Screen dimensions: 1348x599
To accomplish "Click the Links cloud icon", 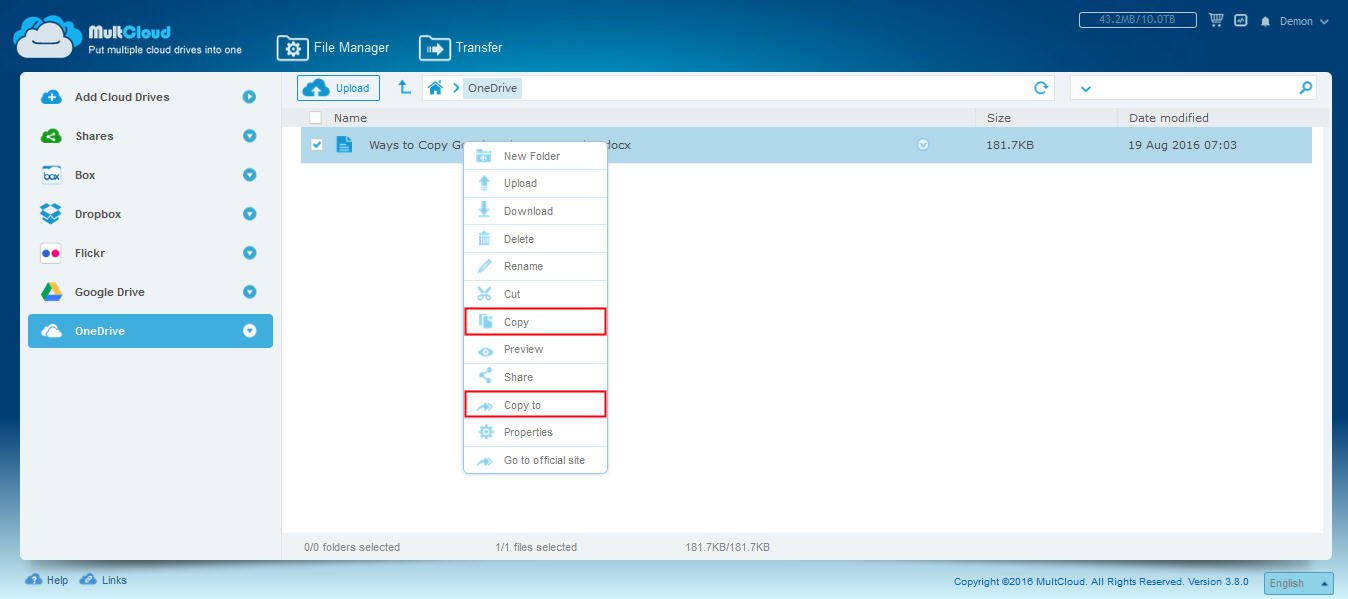I will (88, 580).
